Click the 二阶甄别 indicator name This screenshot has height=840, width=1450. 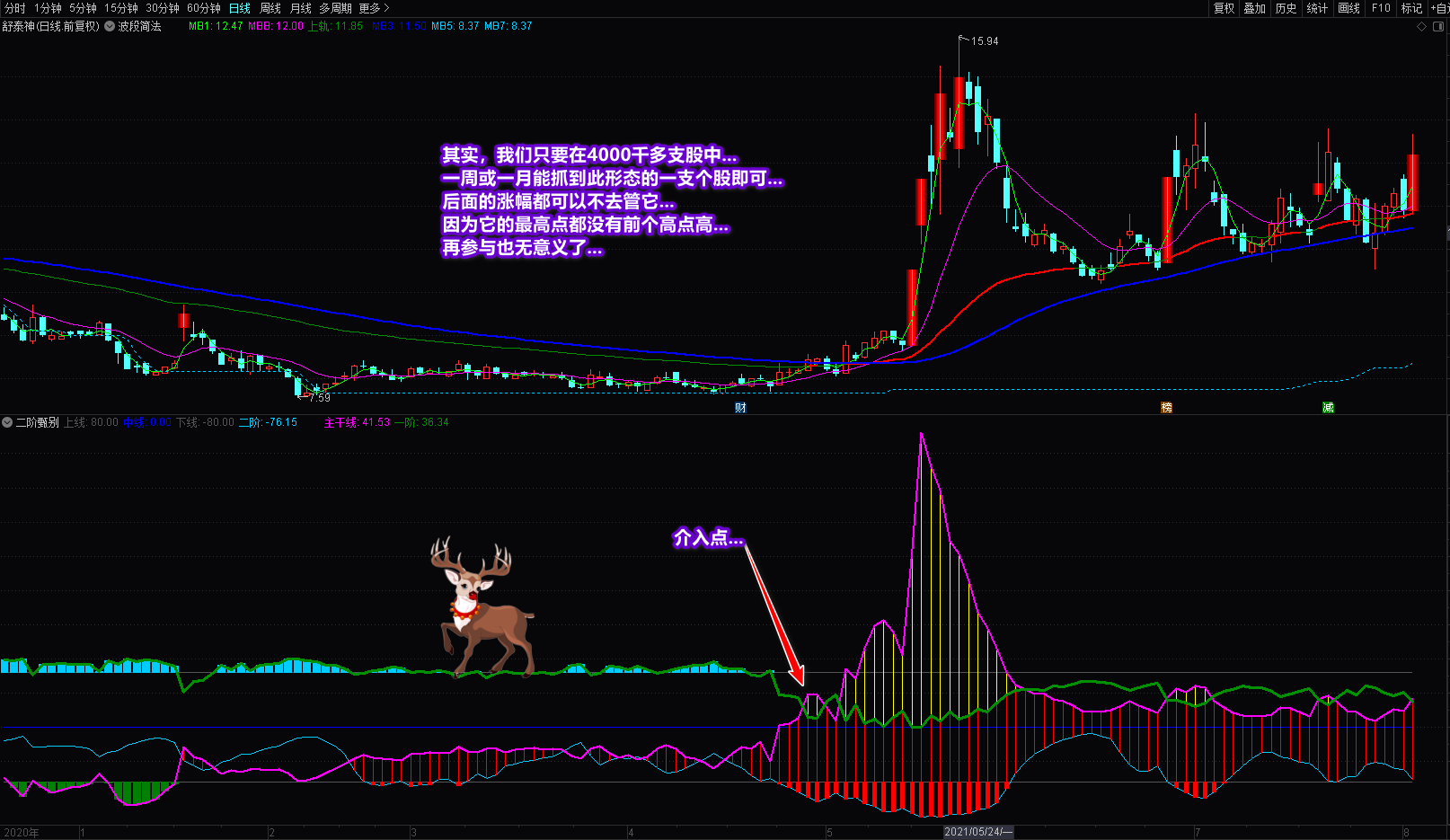click(37, 422)
